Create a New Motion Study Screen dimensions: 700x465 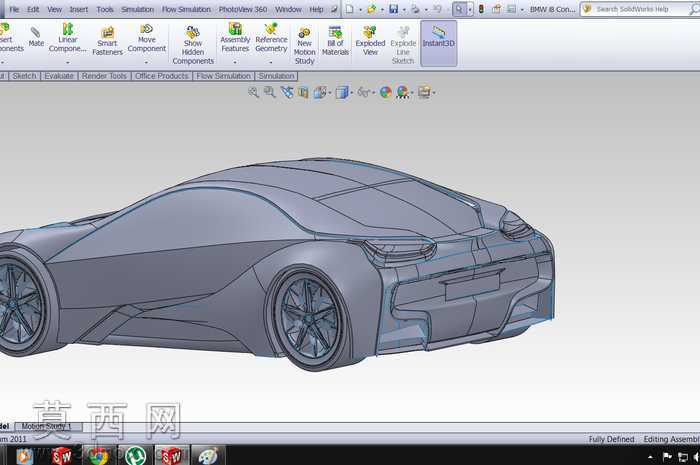pyautogui.click(x=304, y=45)
